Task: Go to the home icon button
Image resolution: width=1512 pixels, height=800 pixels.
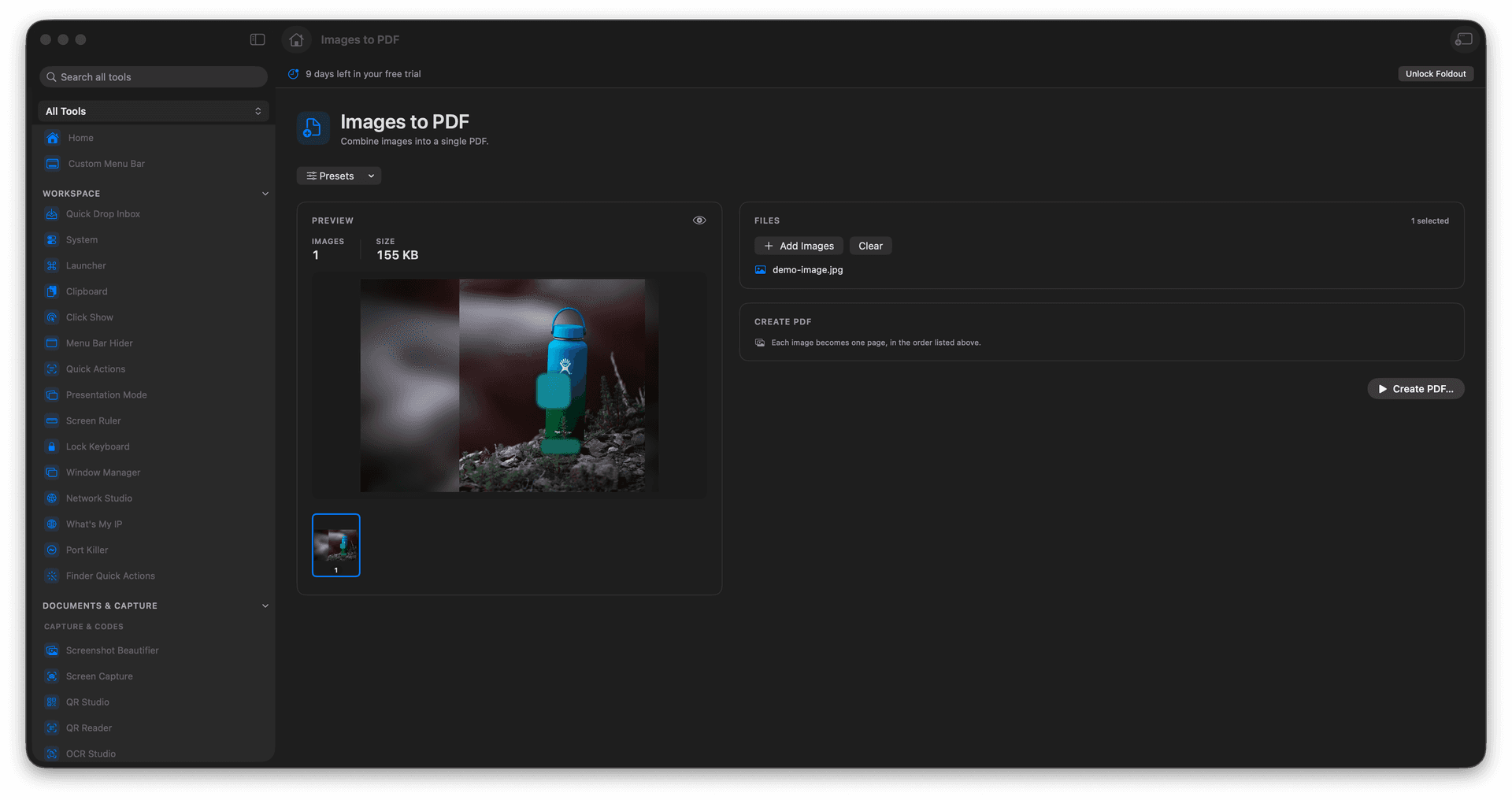Action: 296,39
